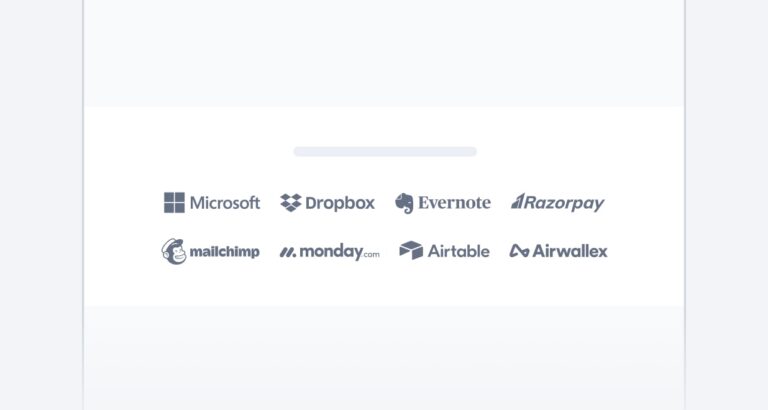Viewport: 768px width, 410px height.
Task: Click the small .com suffix of monday logo
Action: (x=371, y=255)
